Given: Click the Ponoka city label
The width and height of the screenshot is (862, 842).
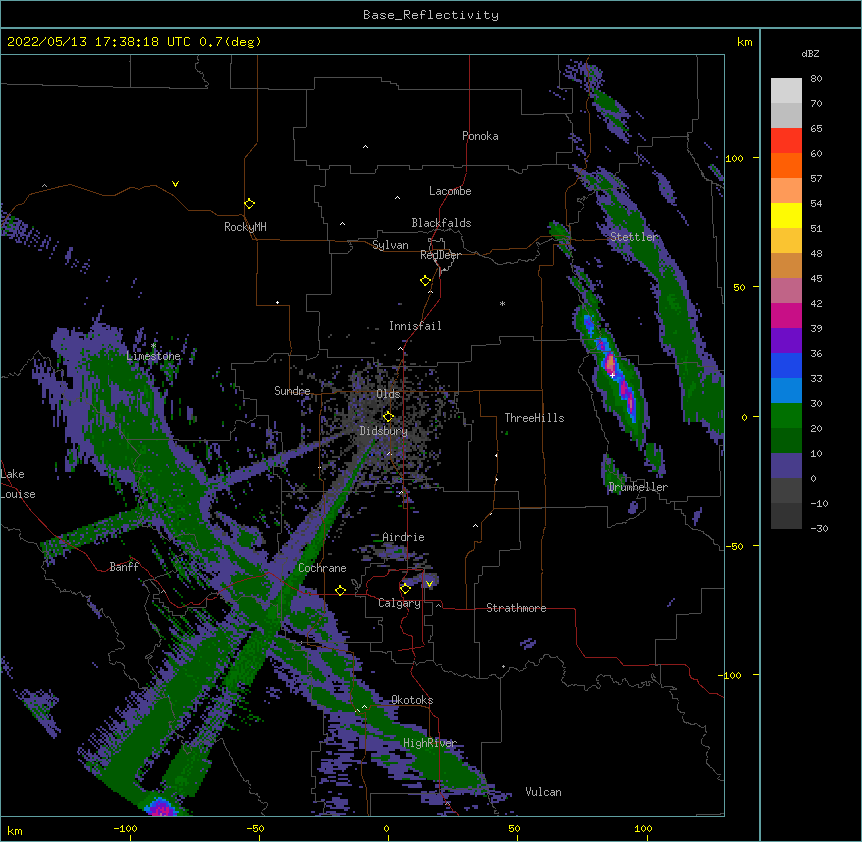Looking at the screenshot, I should click(x=480, y=136).
